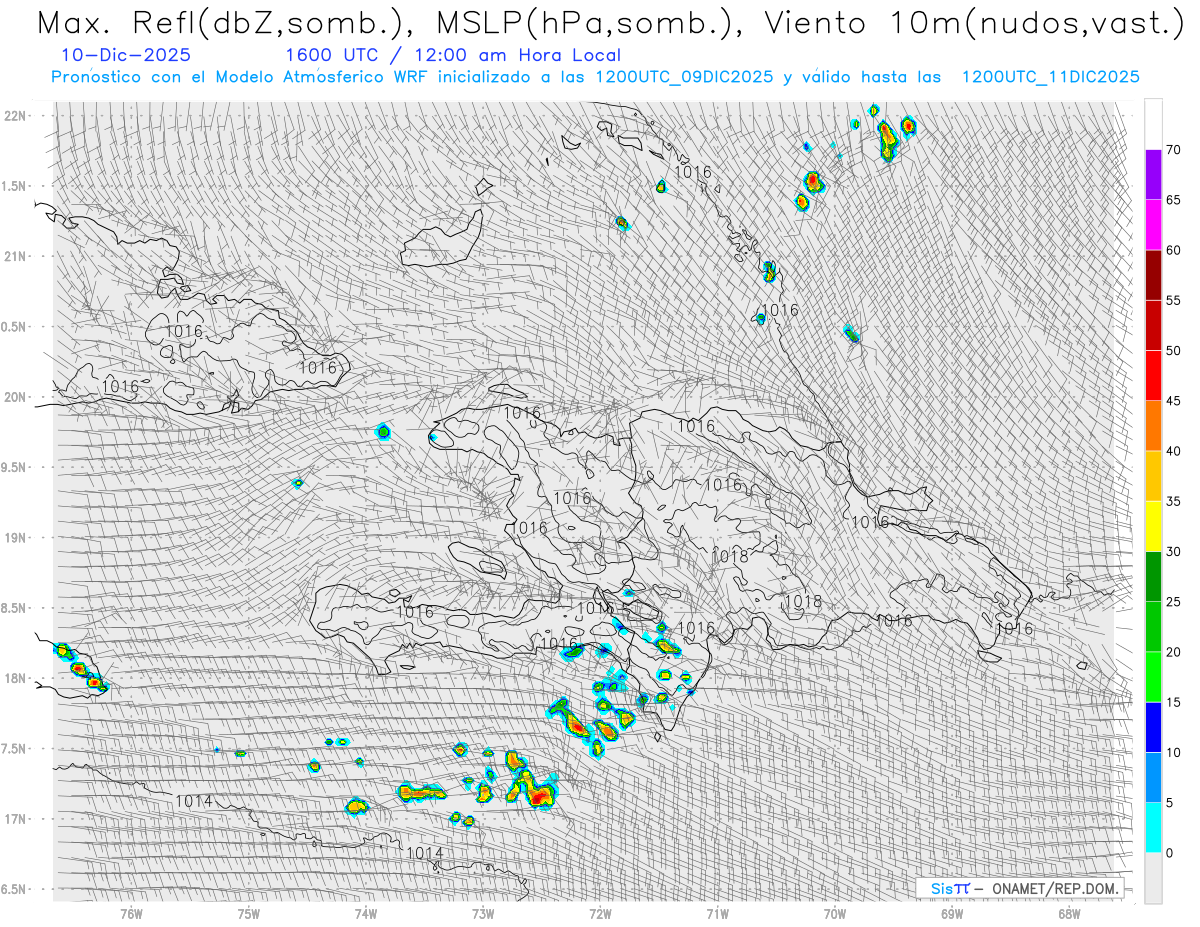
Task: Click the '73W' longitude axis label
Action: pyautogui.click(x=483, y=912)
